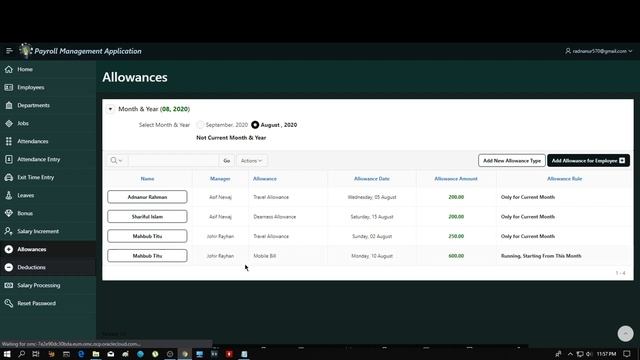Select the September, 2020 radio option

pyautogui.click(x=200, y=125)
